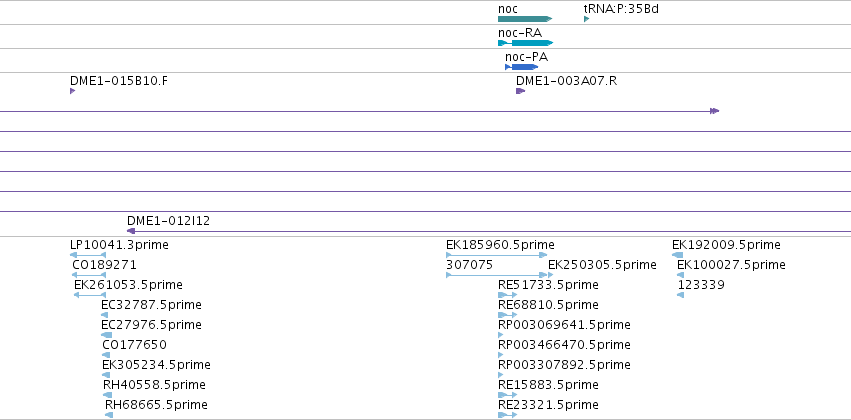The width and height of the screenshot is (851, 420).
Task: Click the 'EK192009.5prime' label
Action: pos(726,245)
